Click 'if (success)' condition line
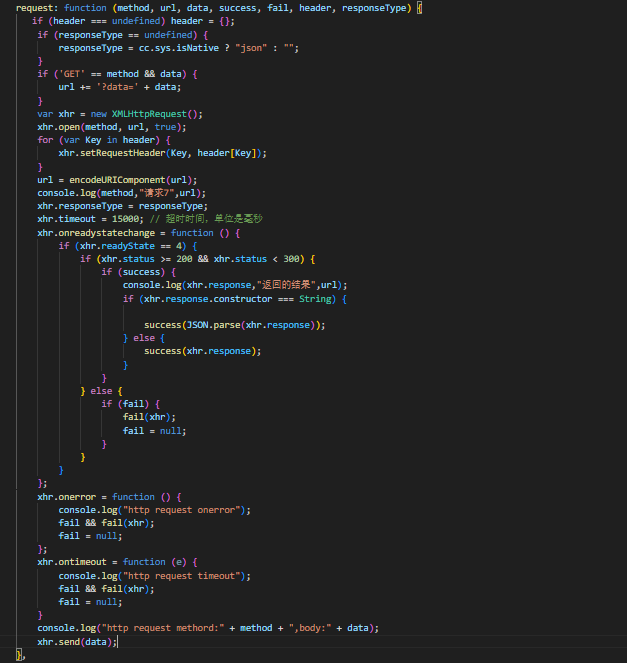The image size is (627, 663). (139, 272)
